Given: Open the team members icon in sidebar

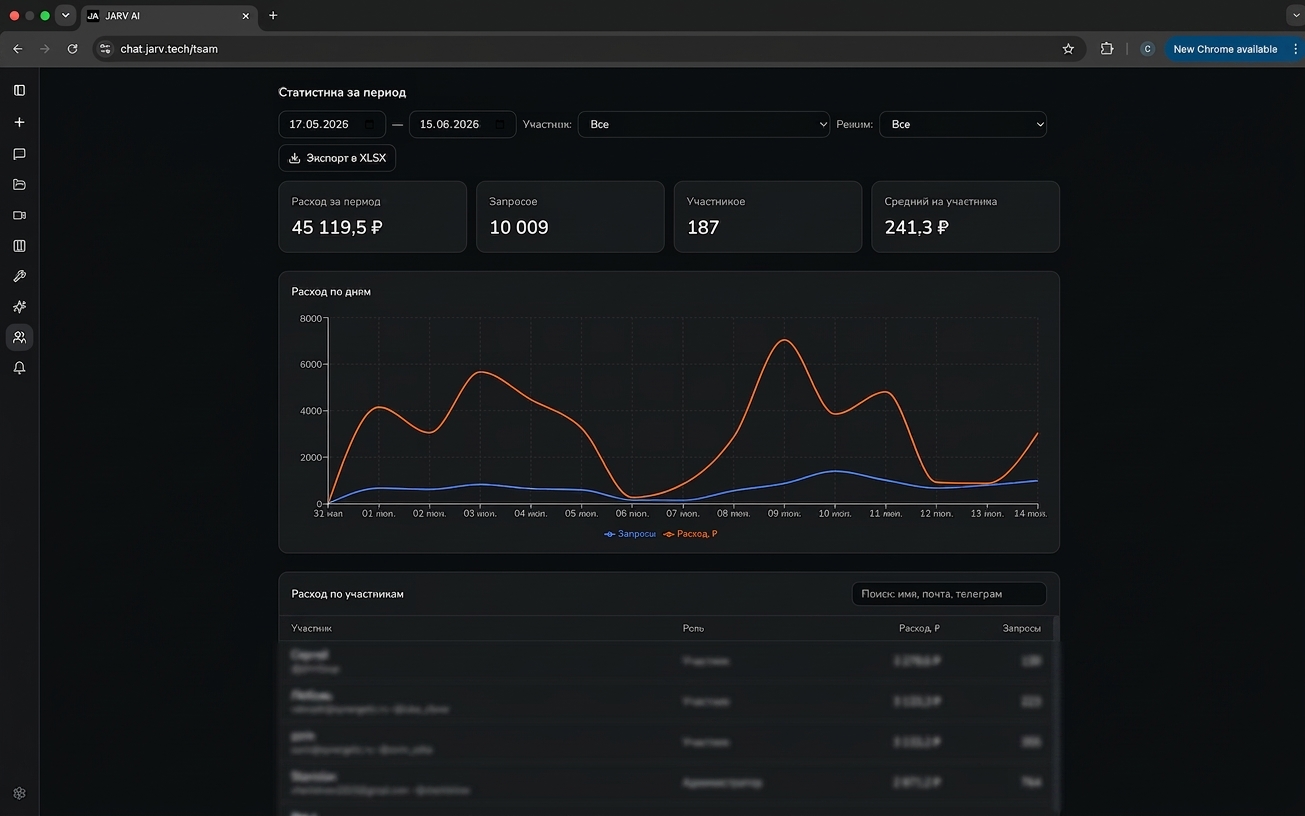Looking at the screenshot, I should 19,337.
